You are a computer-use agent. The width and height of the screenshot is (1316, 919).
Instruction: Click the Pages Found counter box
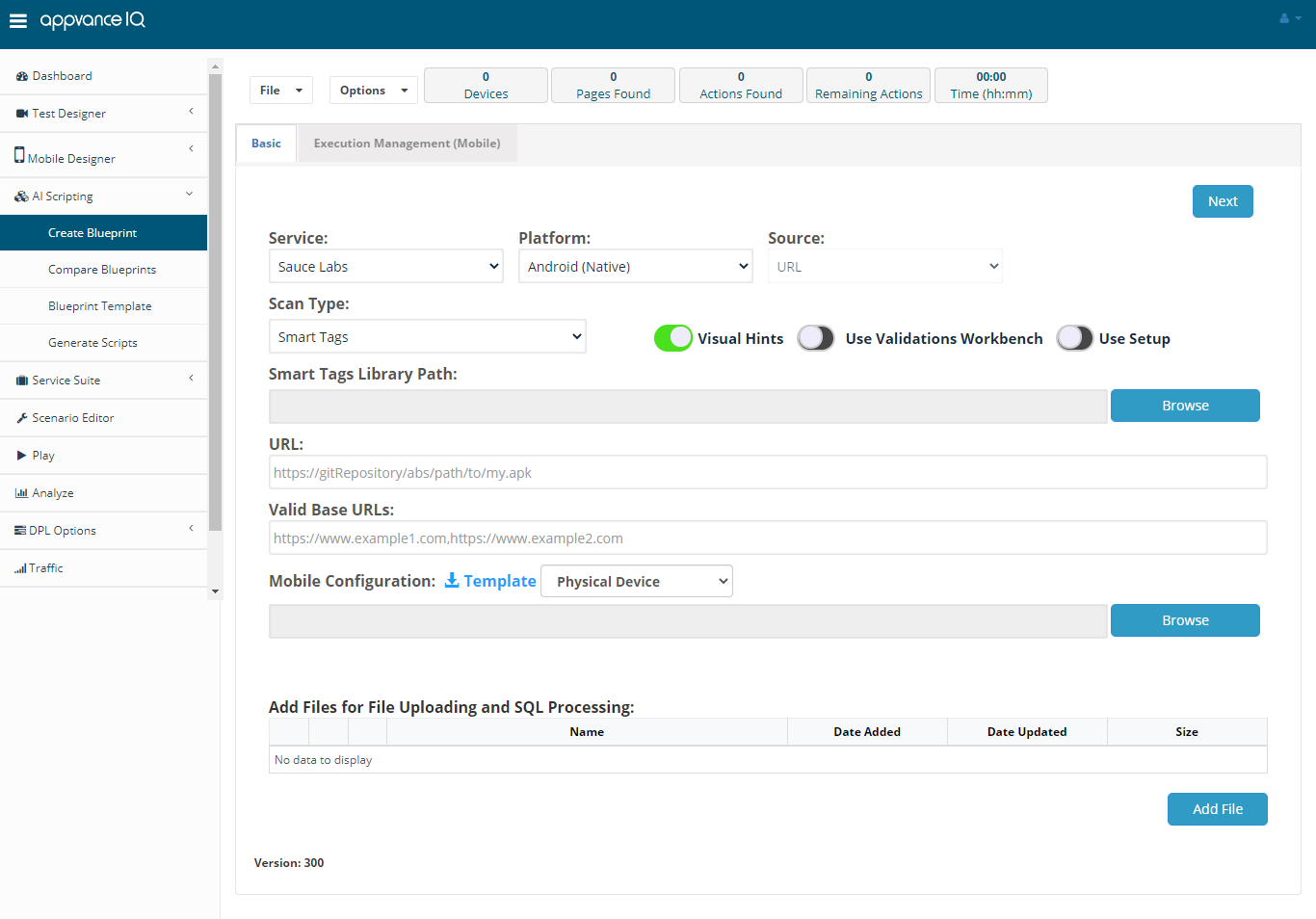pos(613,86)
